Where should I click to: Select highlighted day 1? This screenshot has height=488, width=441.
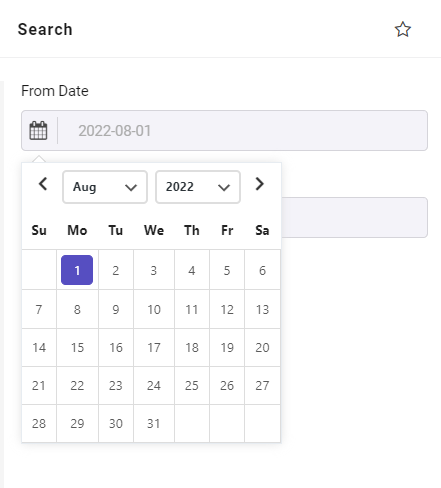coord(77,270)
